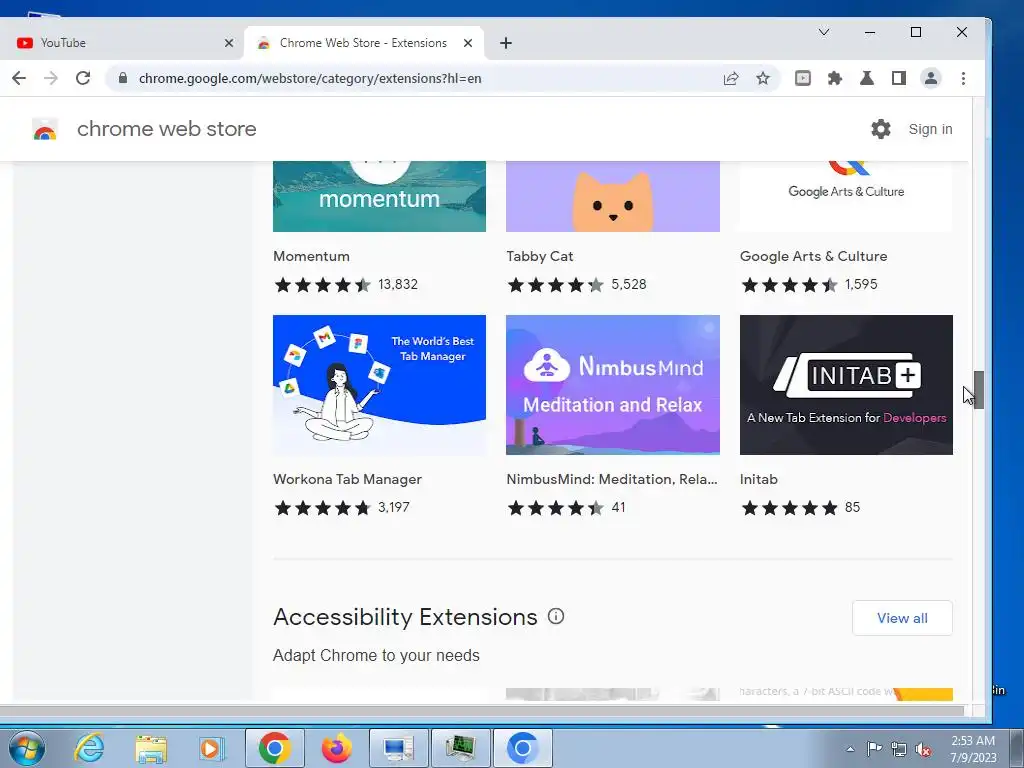1024x768 pixels.
Task: Switch to Google Chrome in the taskbar
Action: pyautogui.click(x=274, y=748)
